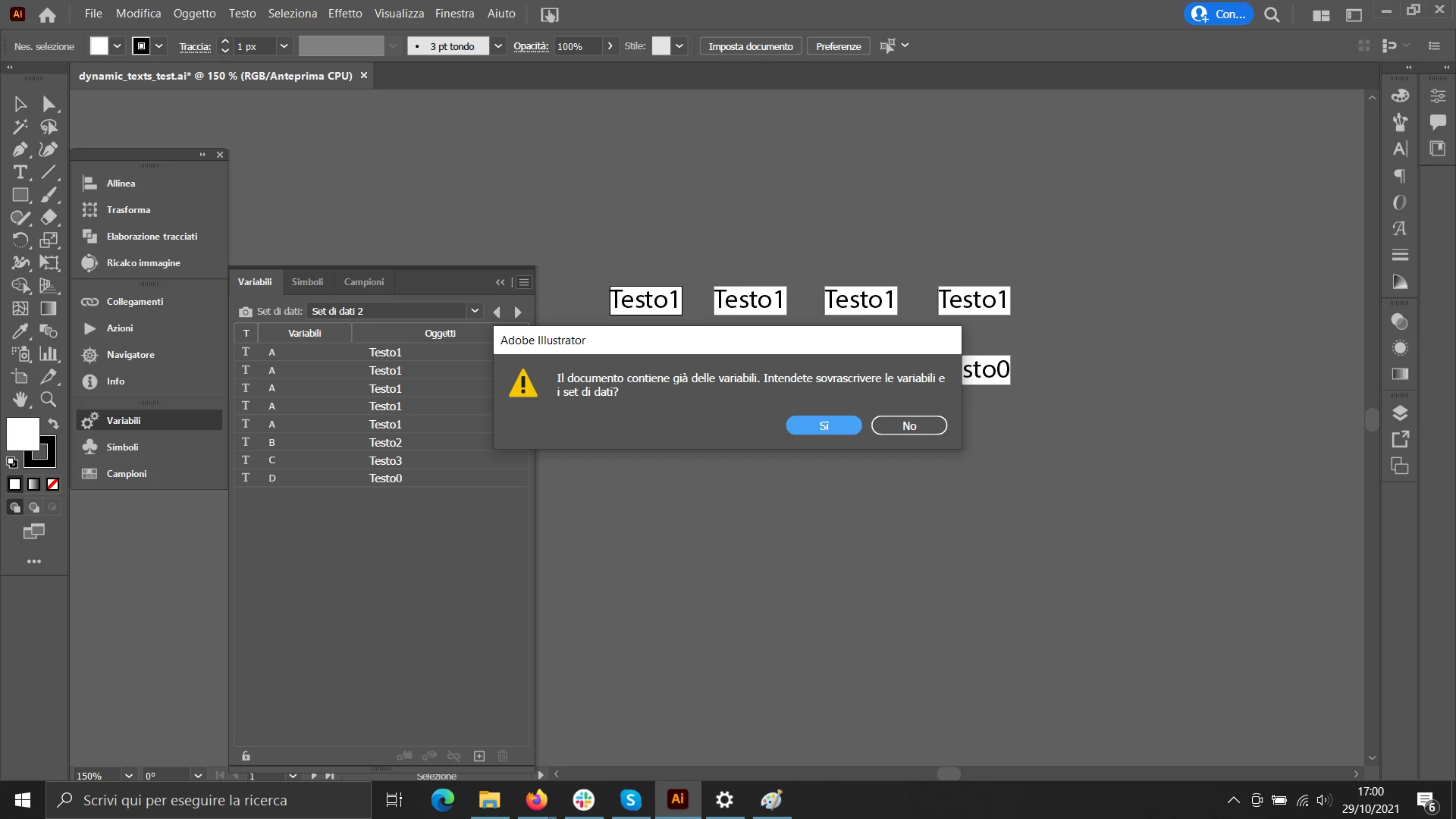This screenshot has height=819, width=1456.
Task: Go to next data set arrow
Action: pyautogui.click(x=518, y=312)
